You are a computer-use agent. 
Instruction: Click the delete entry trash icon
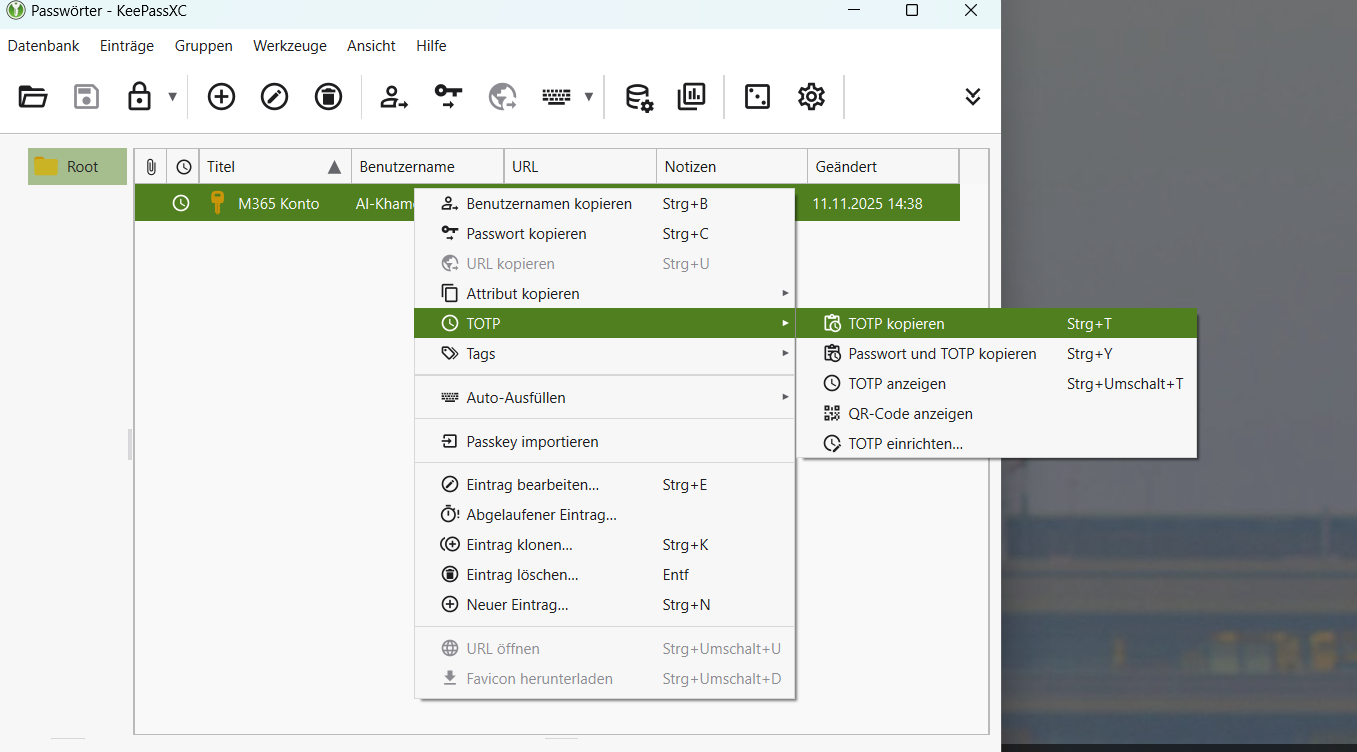[328, 97]
